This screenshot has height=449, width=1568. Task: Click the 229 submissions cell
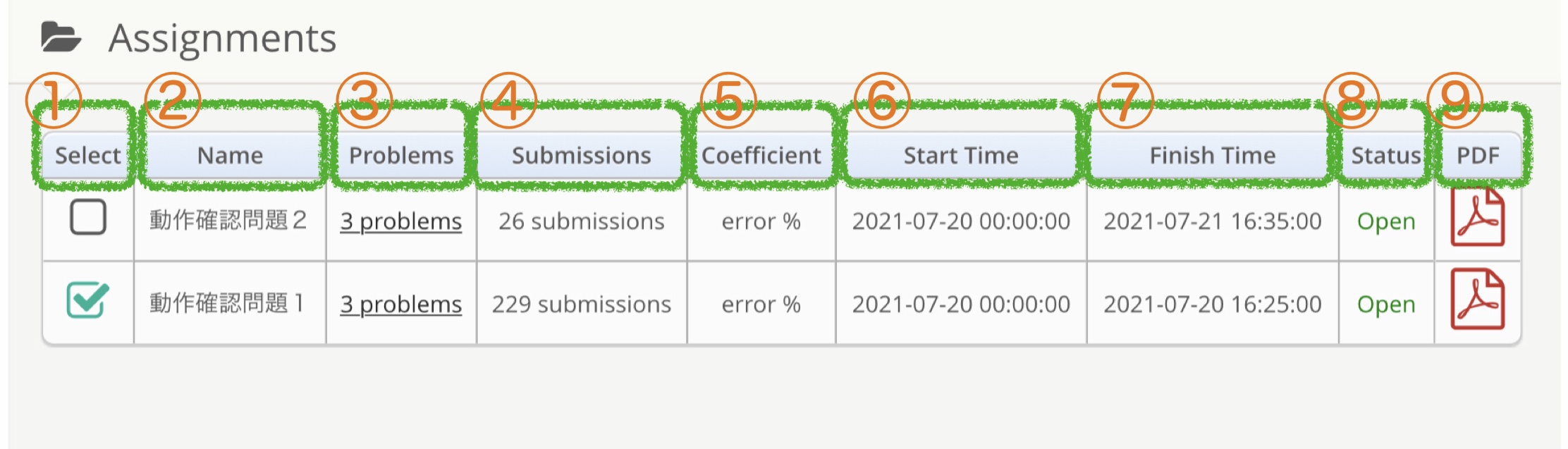pyautogui.click(x=581, y=304)
